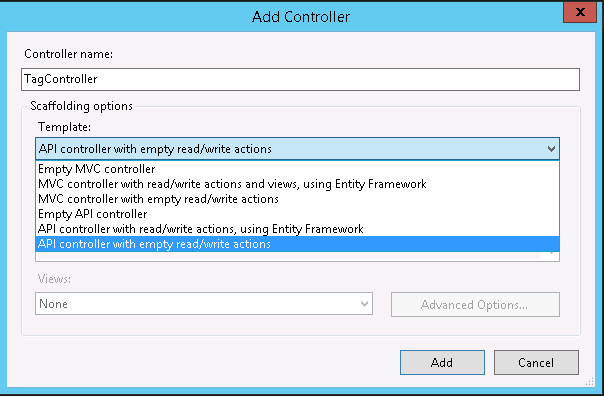604x396 pixels.
Task: Click the Scaffolding options group label
Action: [x=81, y=106]
